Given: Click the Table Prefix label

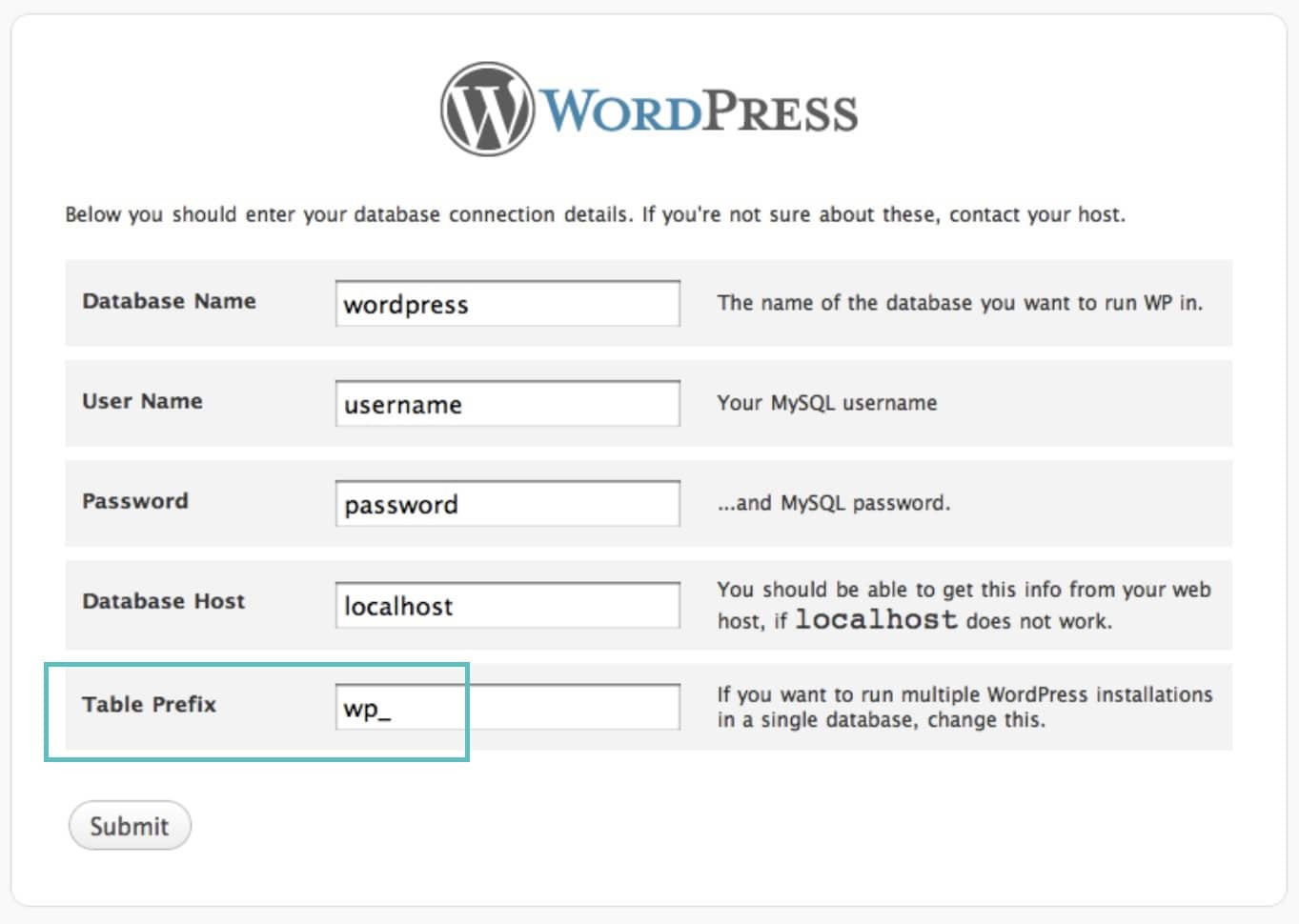Looking at the screenshot, I should tap(148, 705).
